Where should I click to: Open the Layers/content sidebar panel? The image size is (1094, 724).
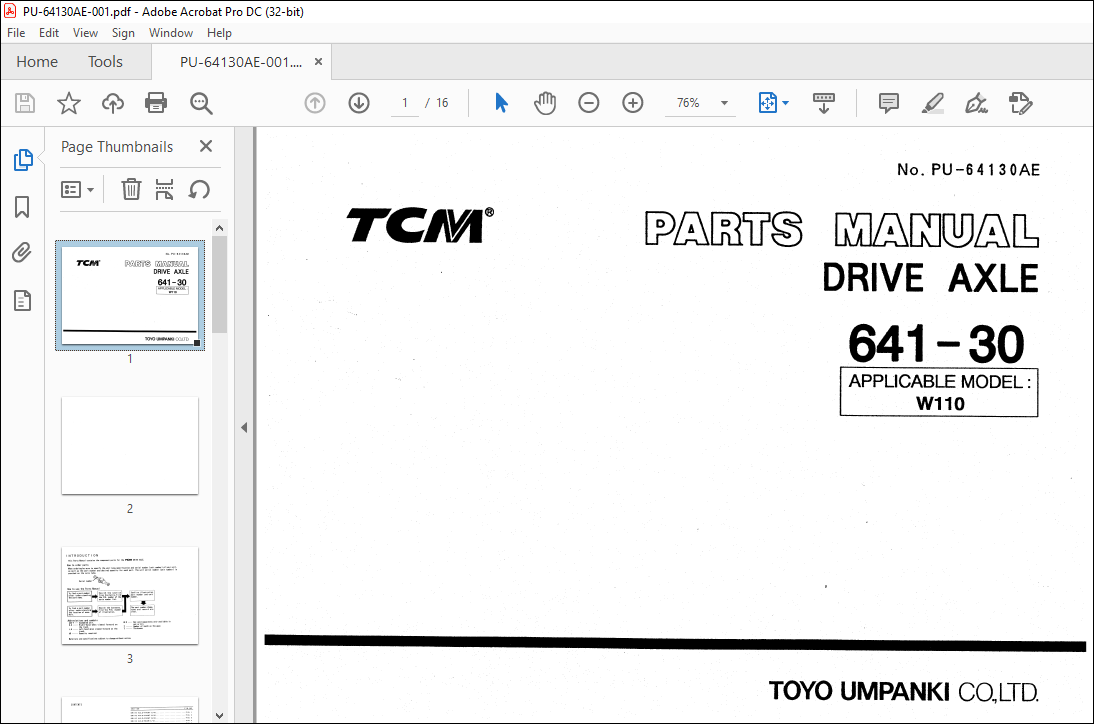point(22,301)
